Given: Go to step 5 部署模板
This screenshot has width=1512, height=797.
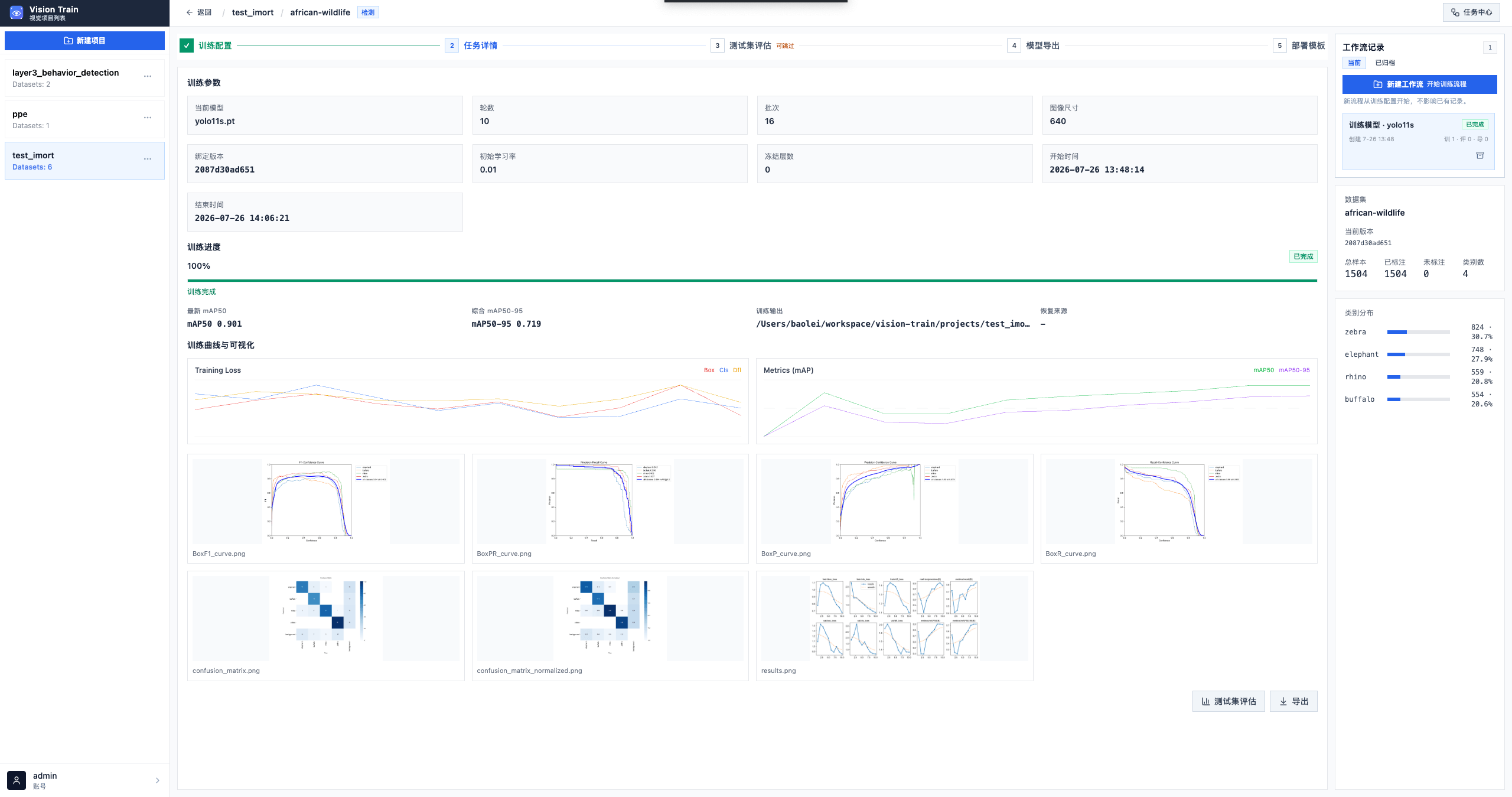Looking at the screenshot, I should (1299, 45).
